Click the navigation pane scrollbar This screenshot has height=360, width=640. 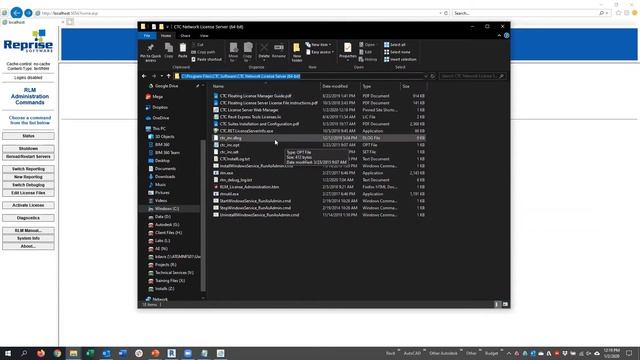click(203, 216)
